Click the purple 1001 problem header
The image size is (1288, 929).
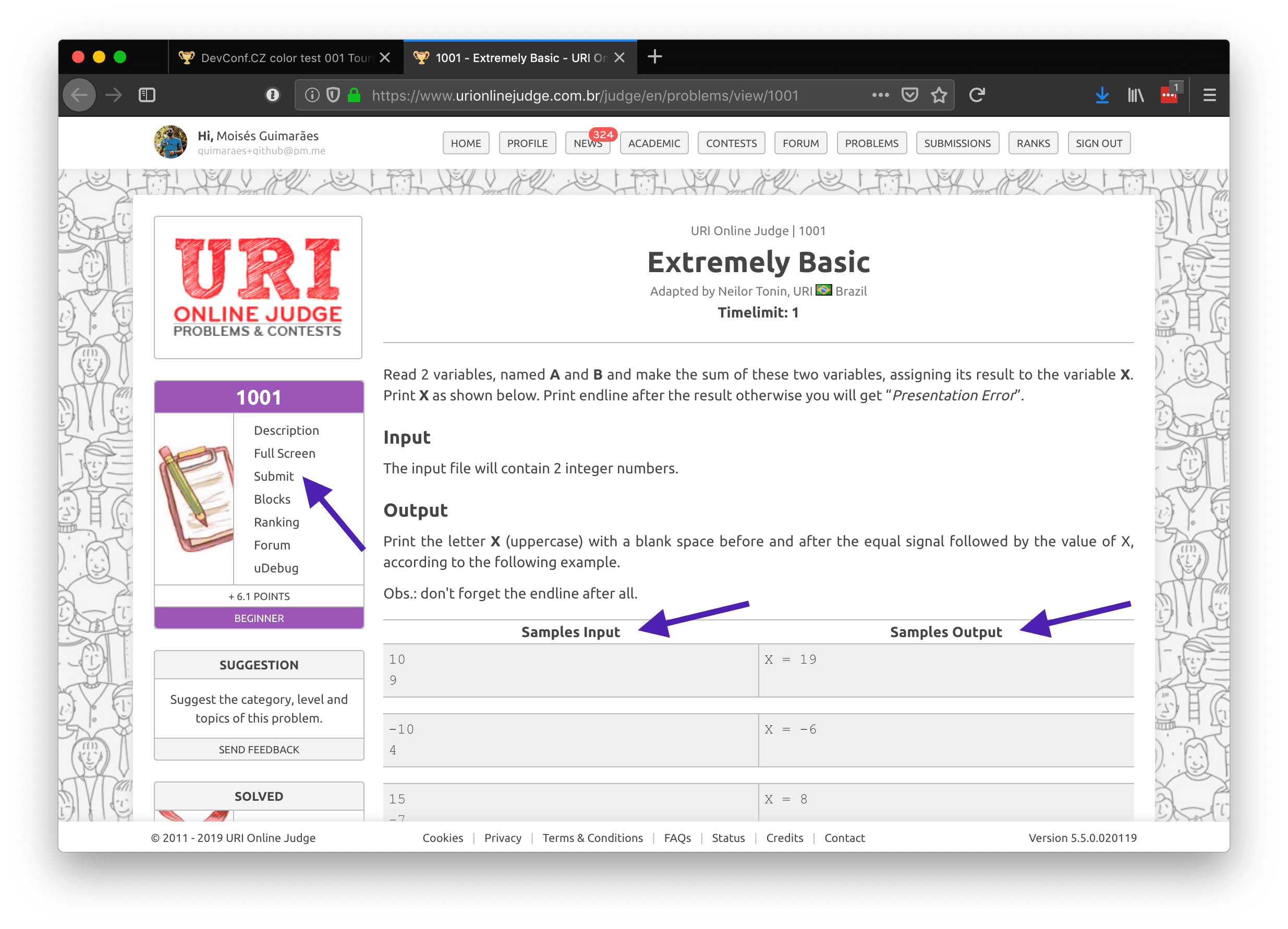[259, 397]
